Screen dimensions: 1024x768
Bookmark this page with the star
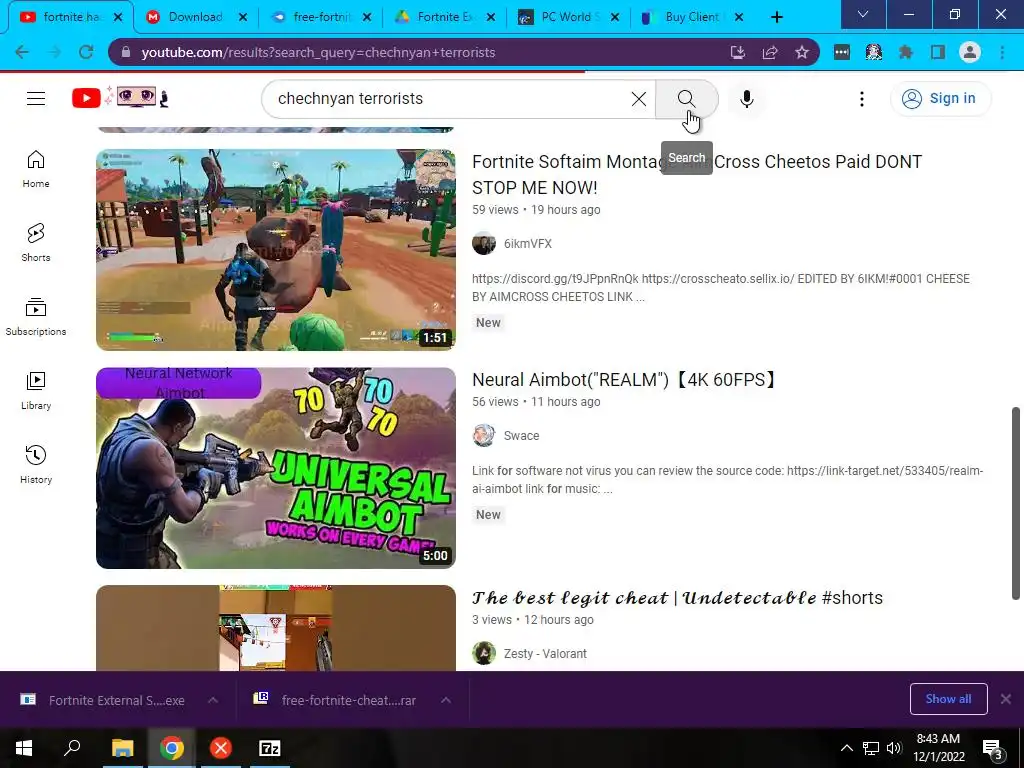click(x=802, y=52)
